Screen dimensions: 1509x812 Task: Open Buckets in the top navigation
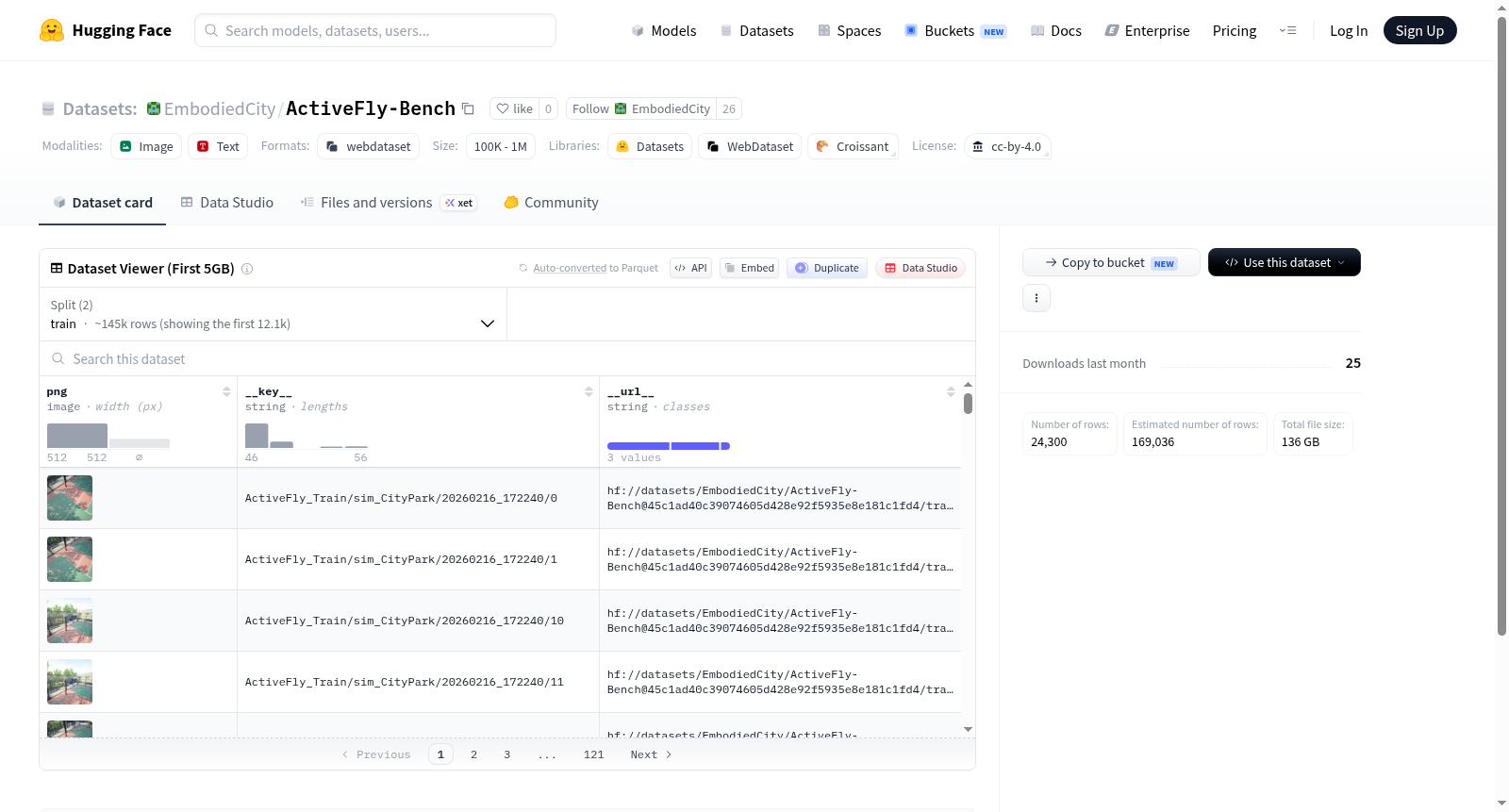click(x=955, y=30)
